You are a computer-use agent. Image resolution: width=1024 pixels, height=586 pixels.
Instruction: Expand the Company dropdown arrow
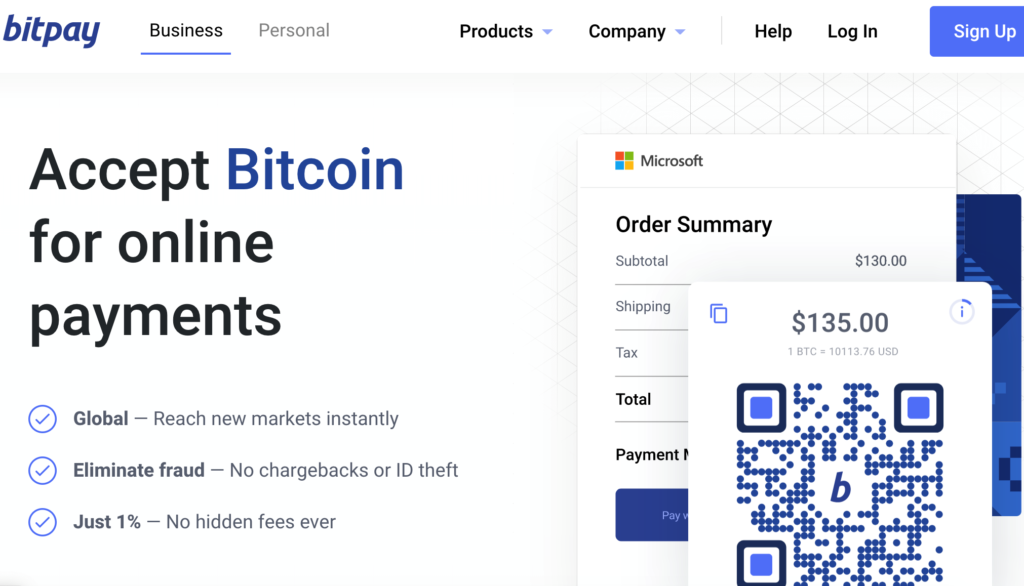[x=680, y=32]
